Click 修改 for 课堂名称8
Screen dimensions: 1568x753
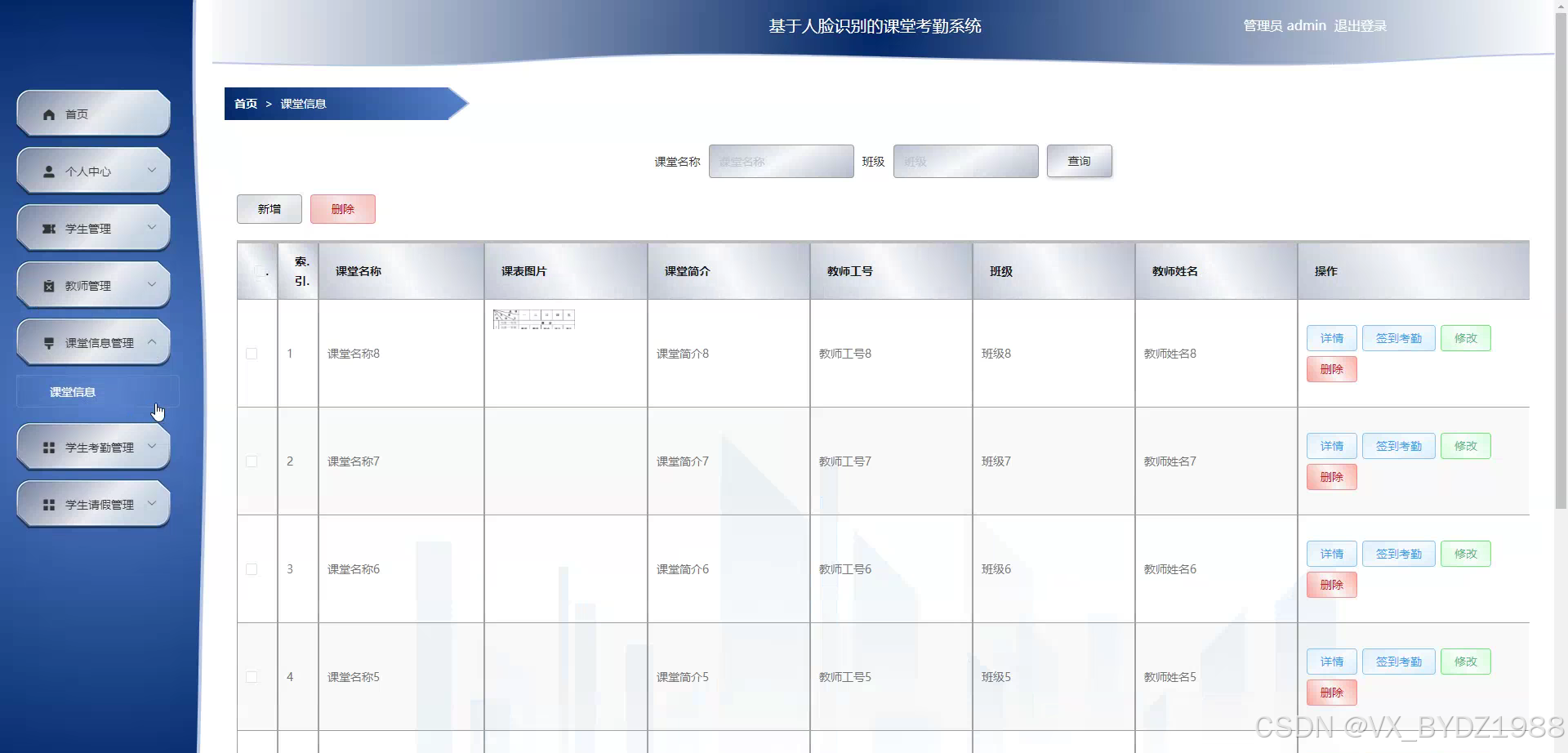[1466, 338]
